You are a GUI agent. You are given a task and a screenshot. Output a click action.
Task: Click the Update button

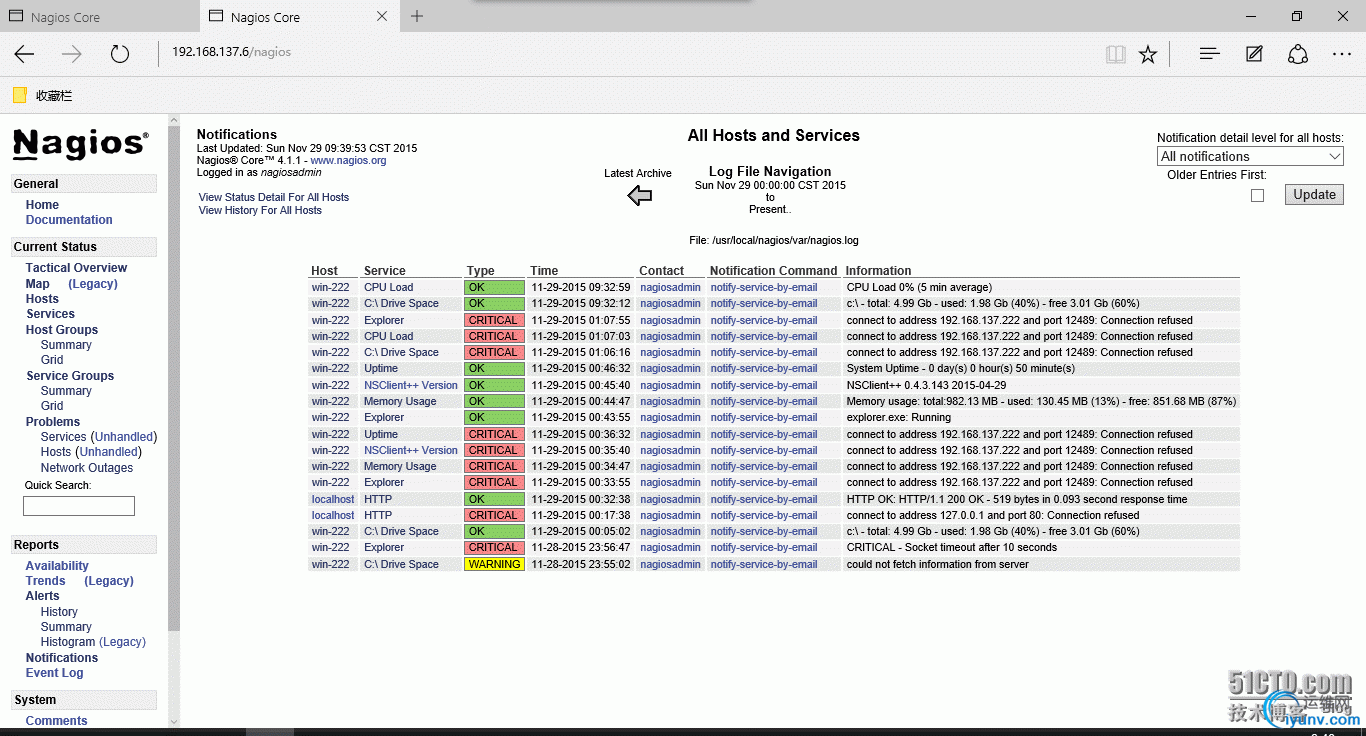coord(1314,194)
